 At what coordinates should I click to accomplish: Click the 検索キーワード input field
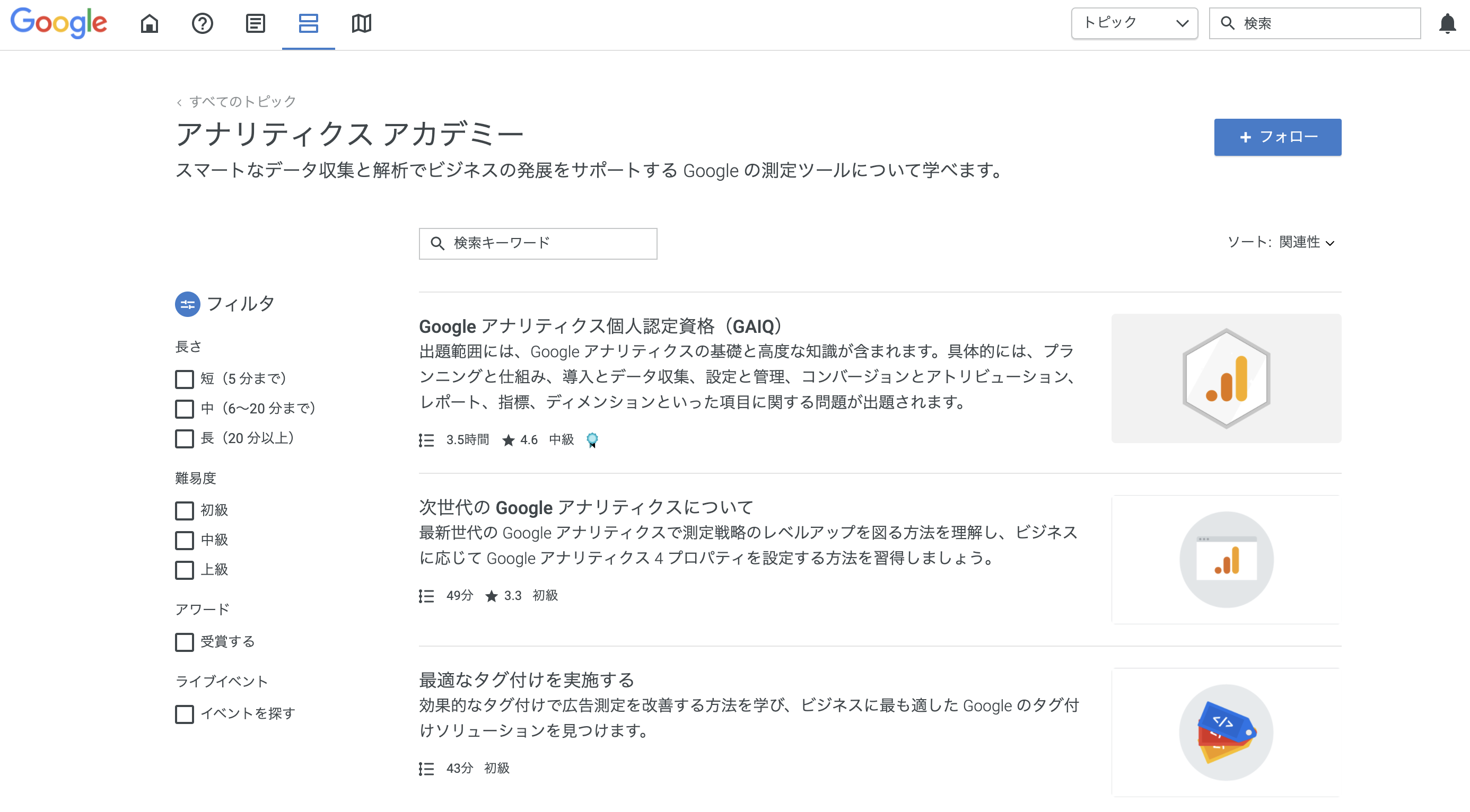pyautogui.click(x=538, y=243)
